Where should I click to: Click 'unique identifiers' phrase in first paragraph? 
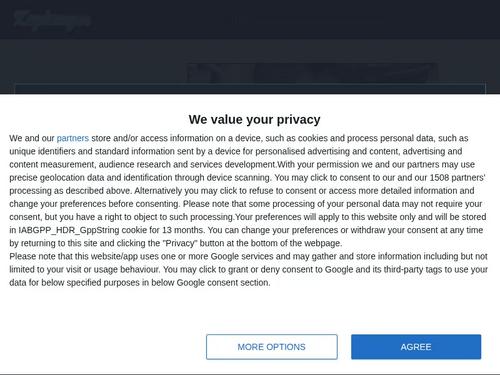(42, 151)
